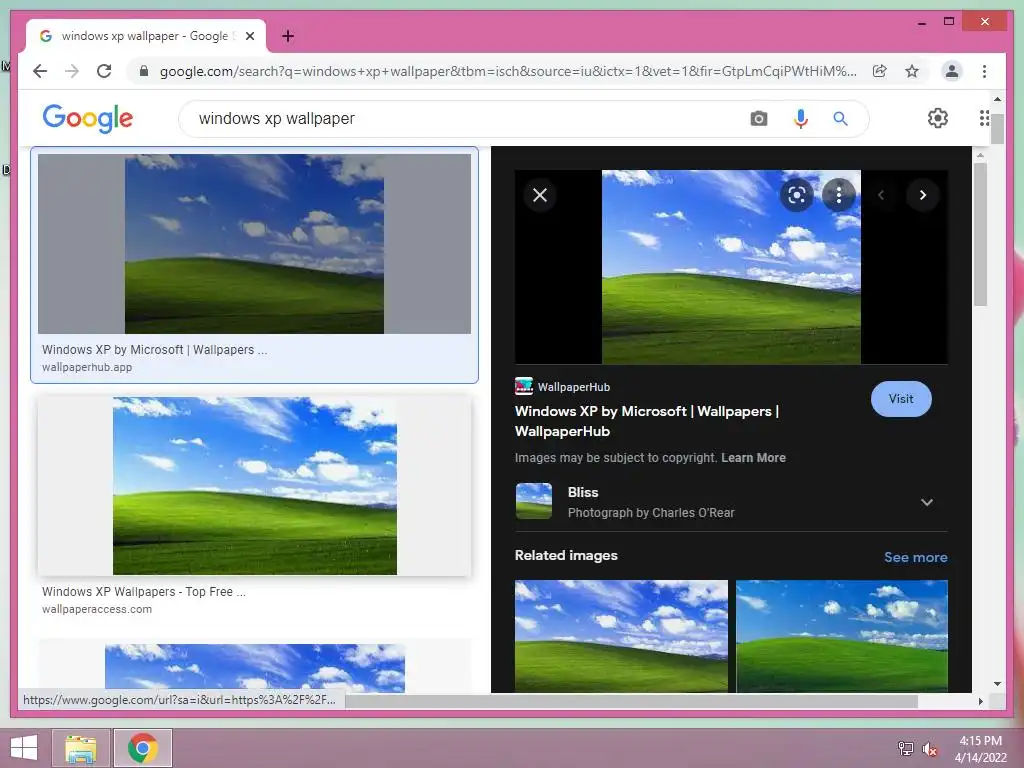This screenshot has width=1024, height=768.
Task: Click See more related images
Action: pyautogui.click(x=916, y=557)
